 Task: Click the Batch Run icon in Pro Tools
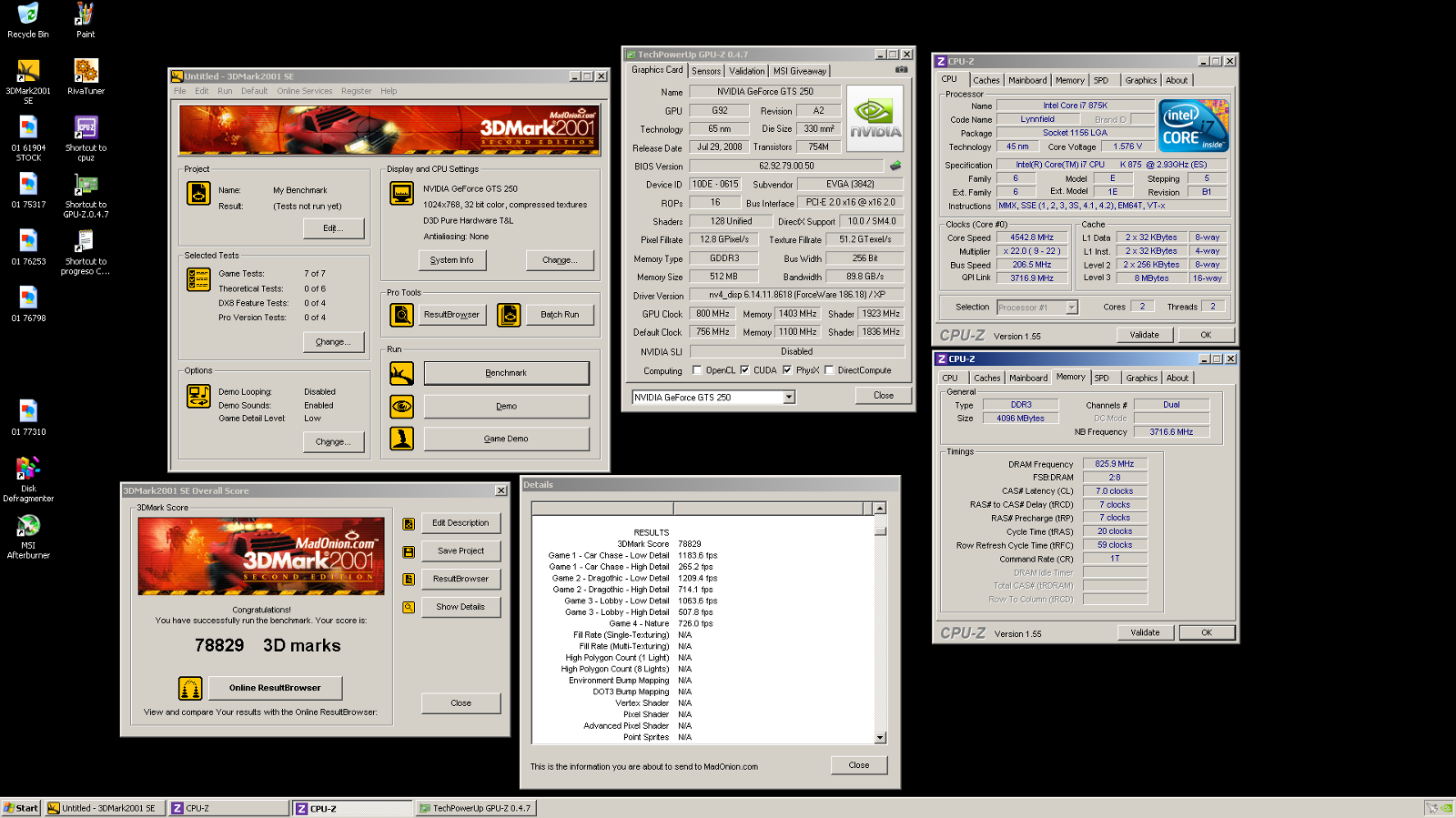(509, 315)
